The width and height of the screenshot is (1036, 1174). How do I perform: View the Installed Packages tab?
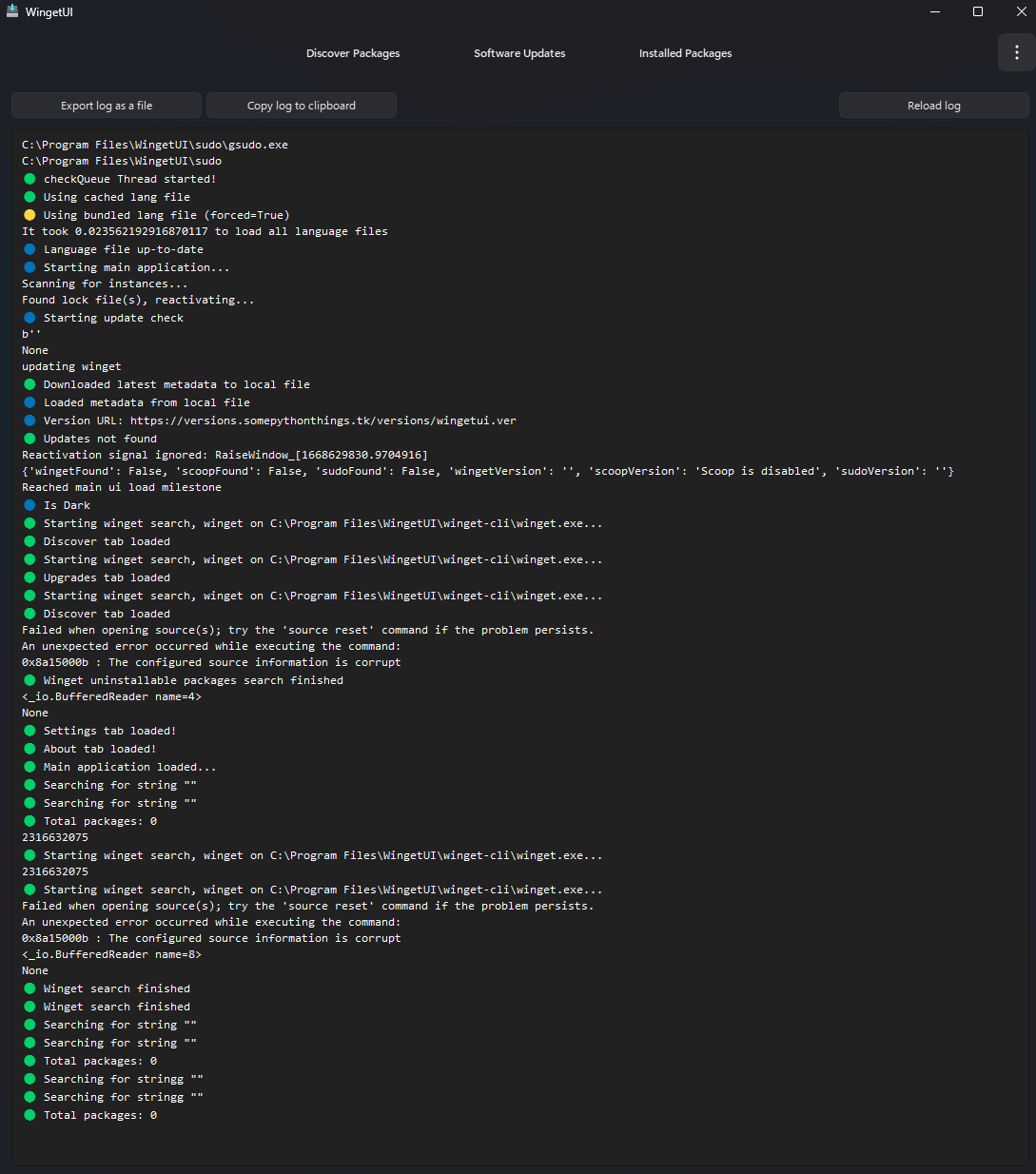[685, 53]
